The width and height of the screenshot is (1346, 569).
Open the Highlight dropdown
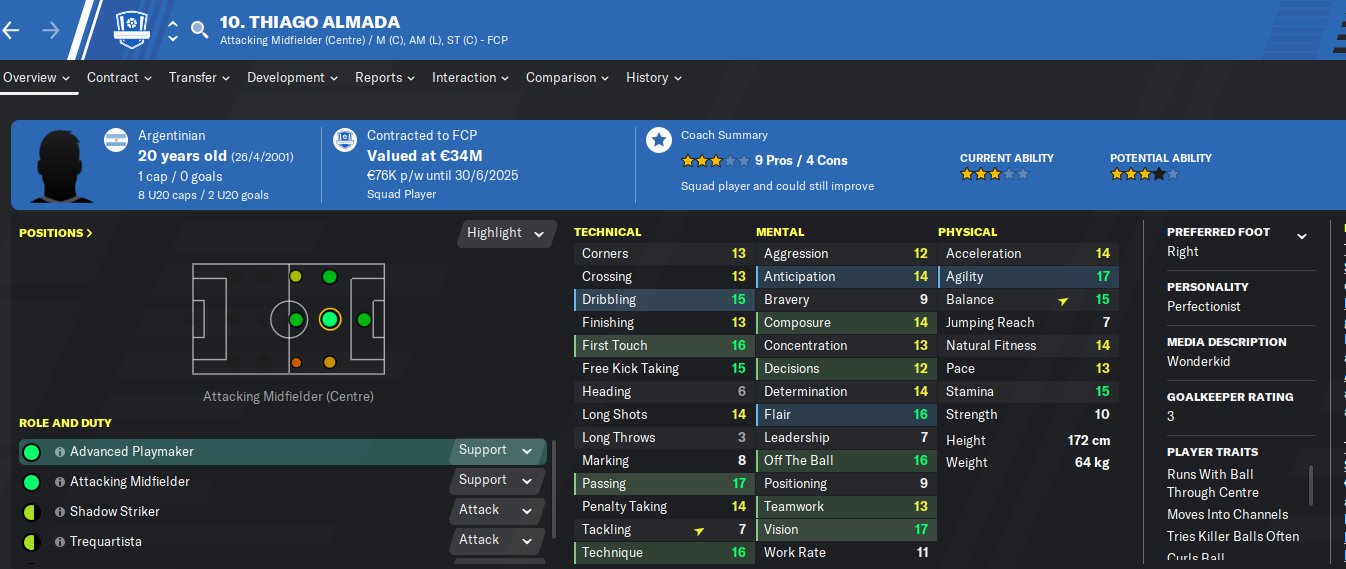[x=507, y=233]
